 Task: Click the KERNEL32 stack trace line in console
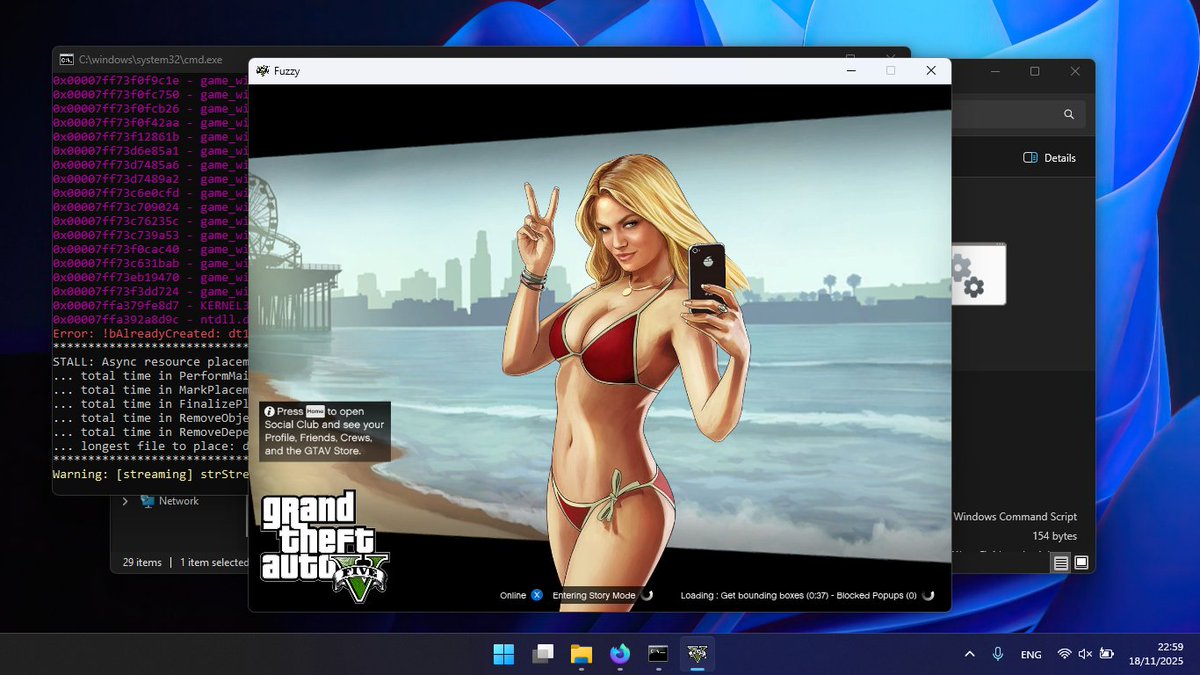coord(150,305)
